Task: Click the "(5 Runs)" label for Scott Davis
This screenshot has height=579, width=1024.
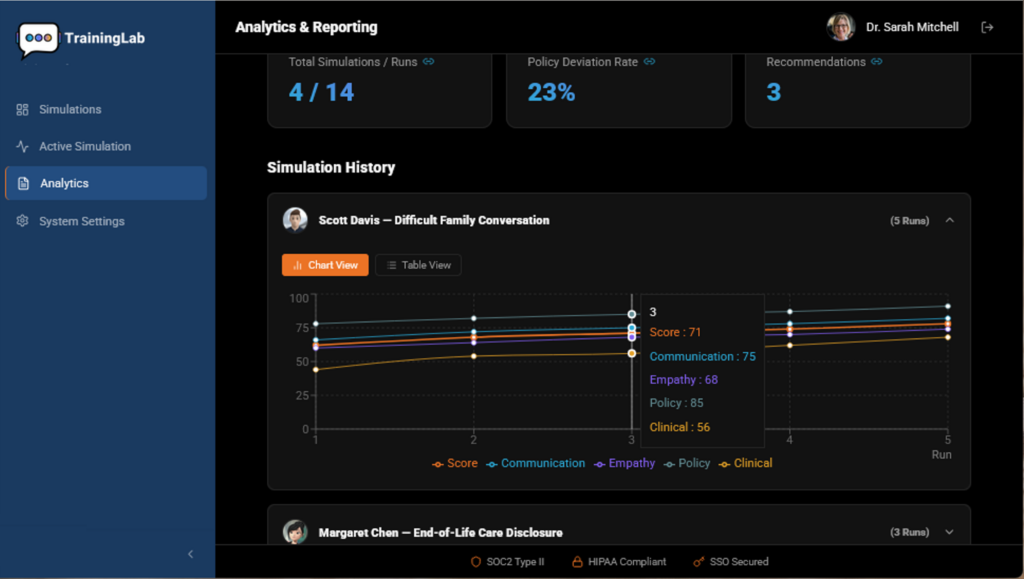Action: (x=910, y=221)
